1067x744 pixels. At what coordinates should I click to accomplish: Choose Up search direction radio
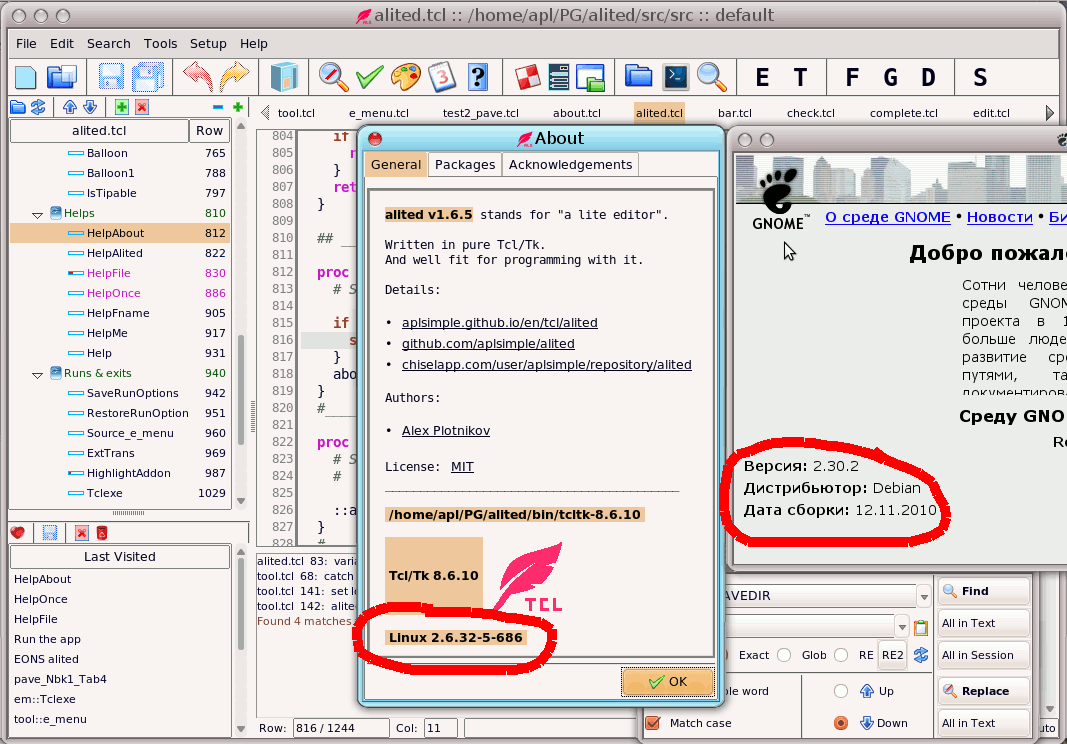[x=841, y=691]
